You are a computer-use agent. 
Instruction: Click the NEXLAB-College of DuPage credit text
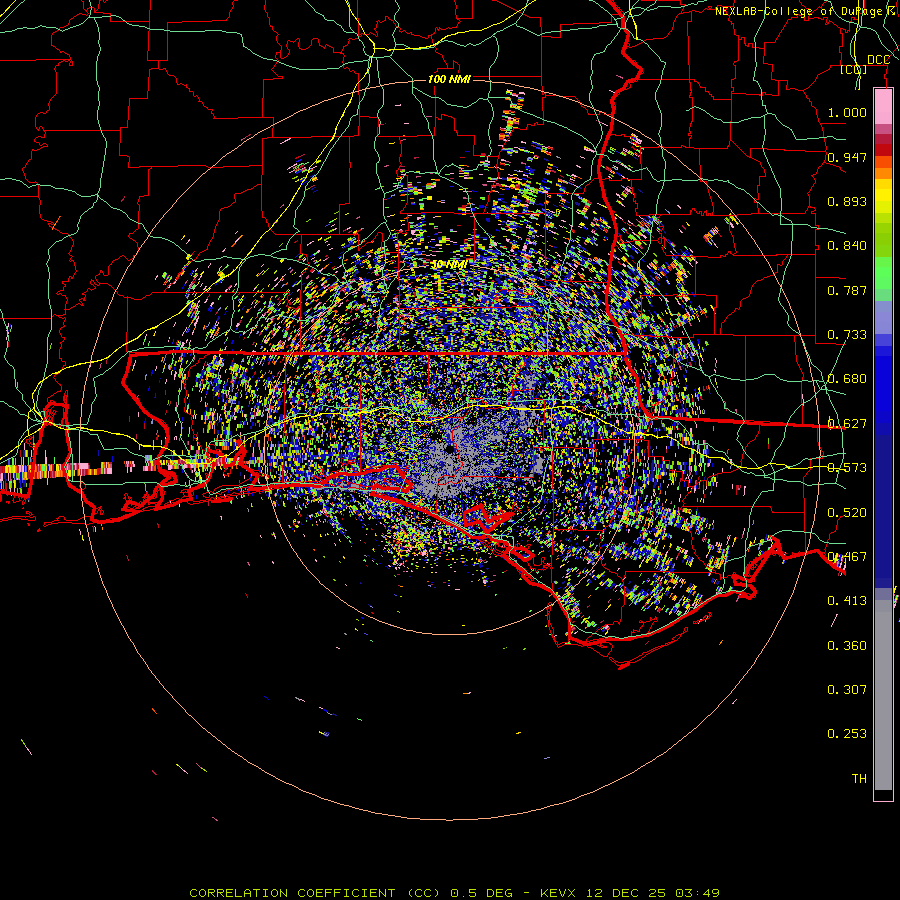pyautogui.click(x=806, y=11)
